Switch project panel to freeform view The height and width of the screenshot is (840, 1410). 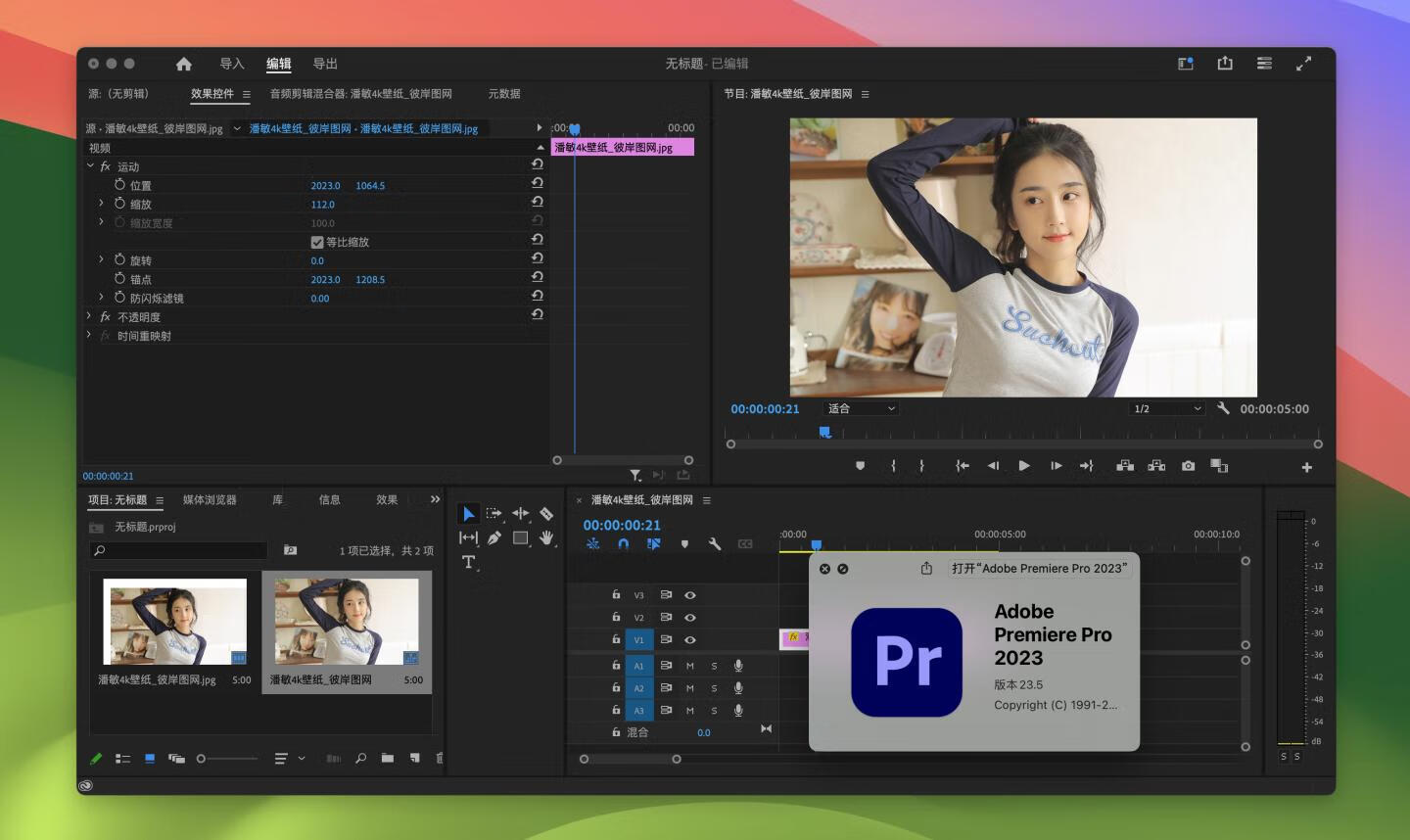point(176,758)
